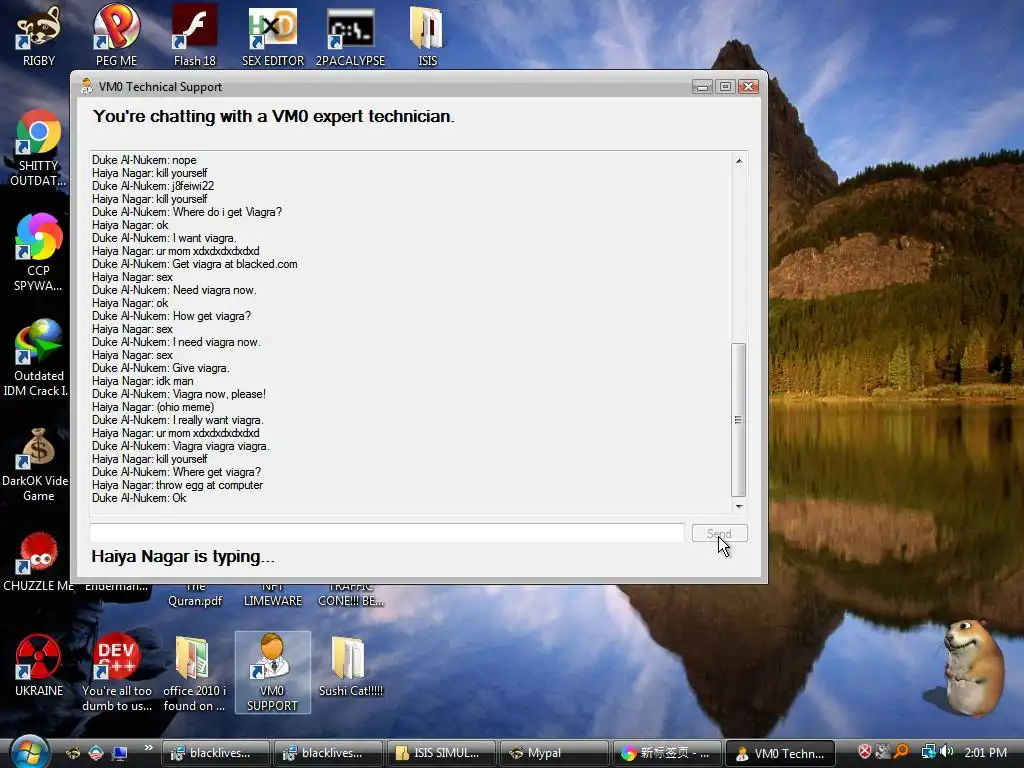
Task: Click the Windows Start orb
Action: [29, 752]
